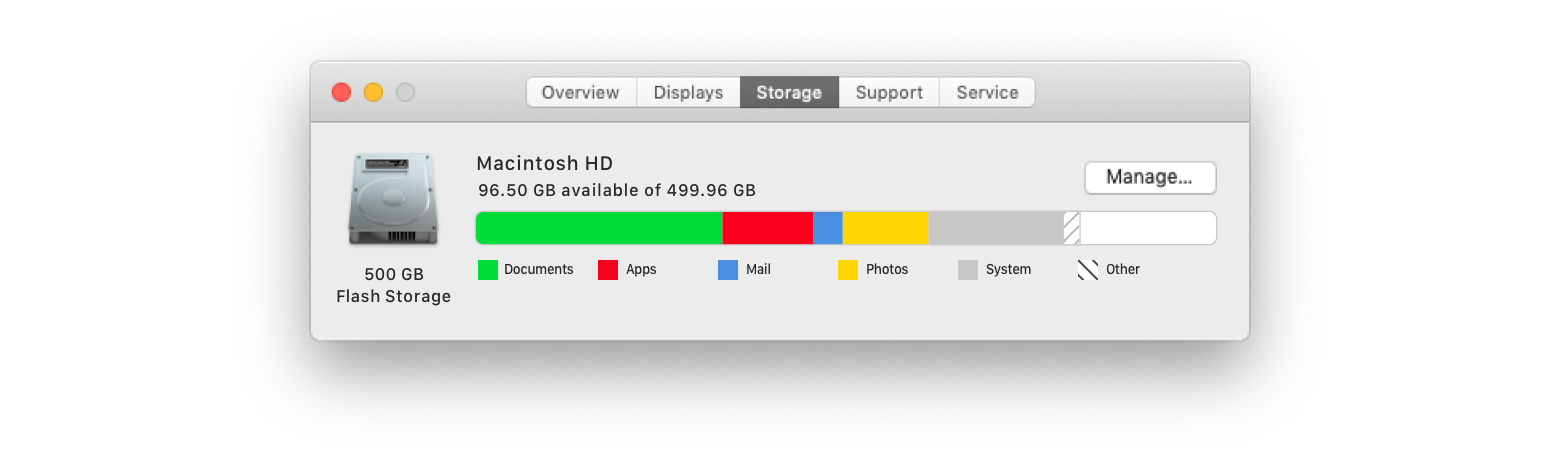The width and height of the screenshot is (1560, 460).
Task: Click the blue Mail segment in storage bar
Action: 828,228
